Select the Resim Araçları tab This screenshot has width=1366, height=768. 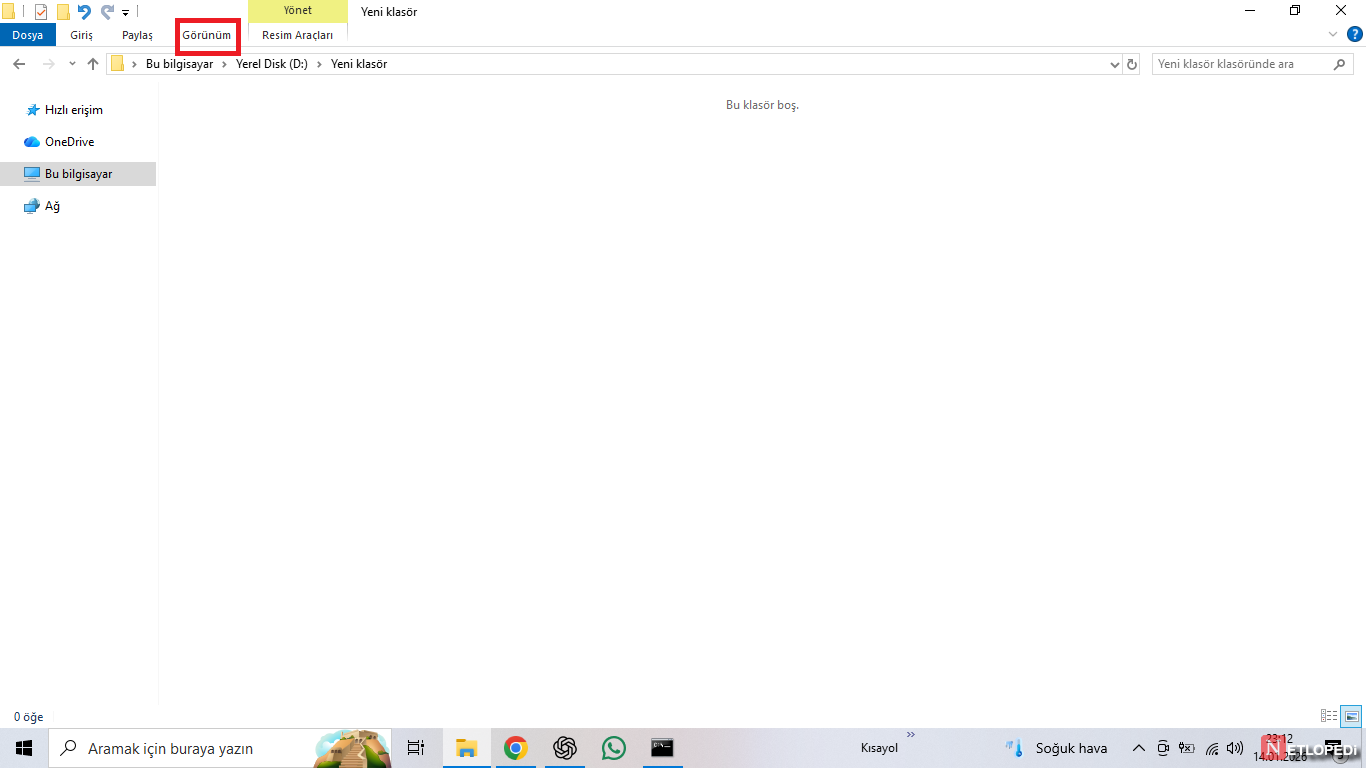pyautogui.click(x=298, y=35)
